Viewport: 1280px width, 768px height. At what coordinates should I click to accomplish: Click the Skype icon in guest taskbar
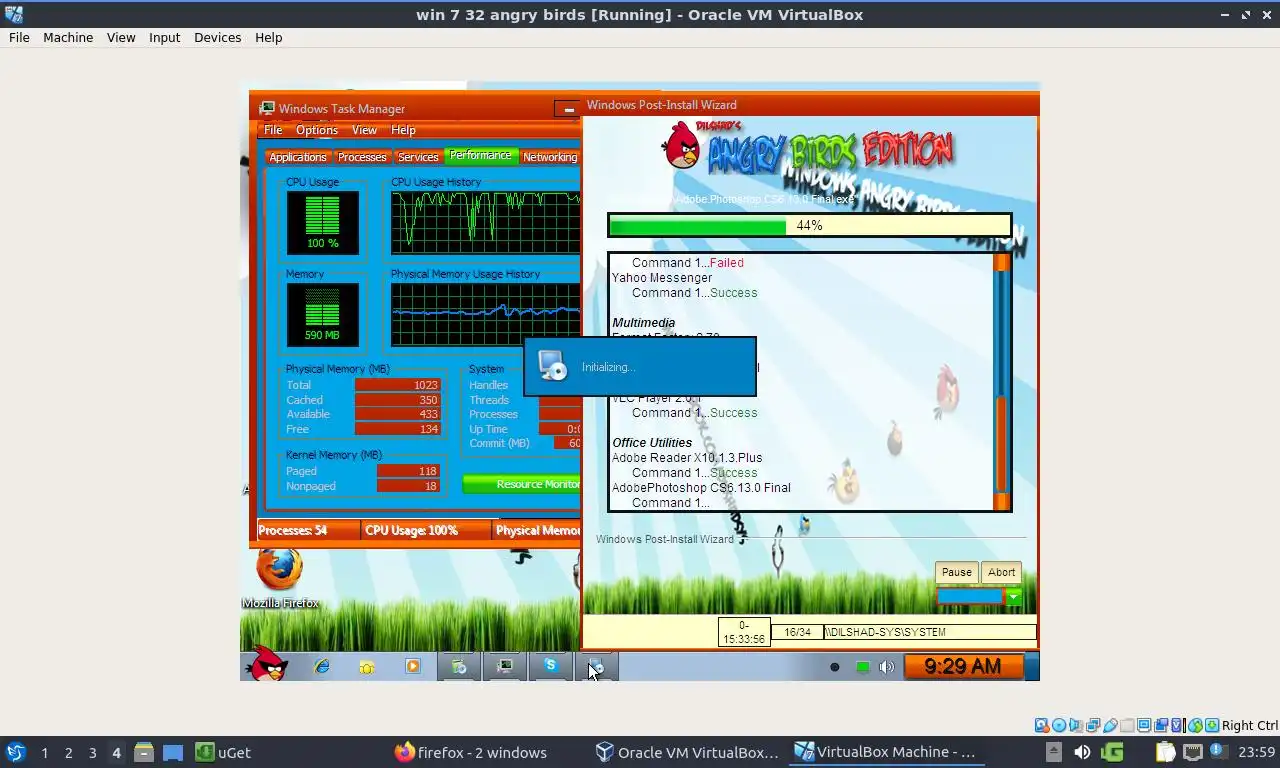[550, 666]
